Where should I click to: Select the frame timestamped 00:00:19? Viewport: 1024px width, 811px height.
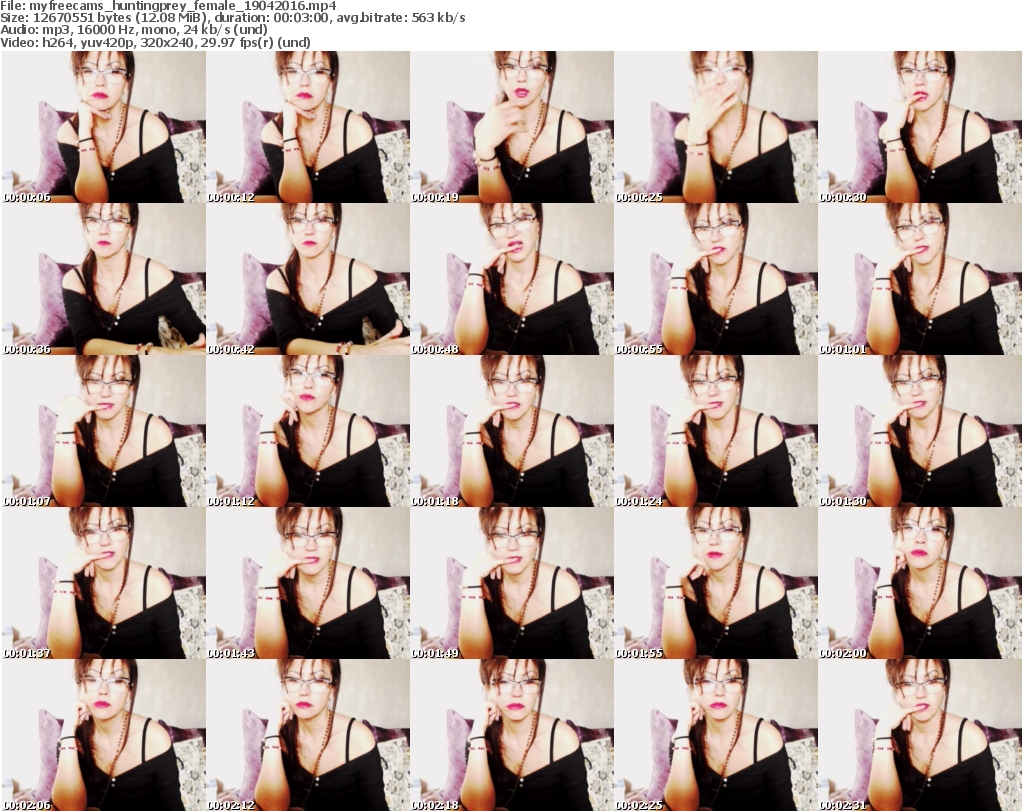click(512, 127)
